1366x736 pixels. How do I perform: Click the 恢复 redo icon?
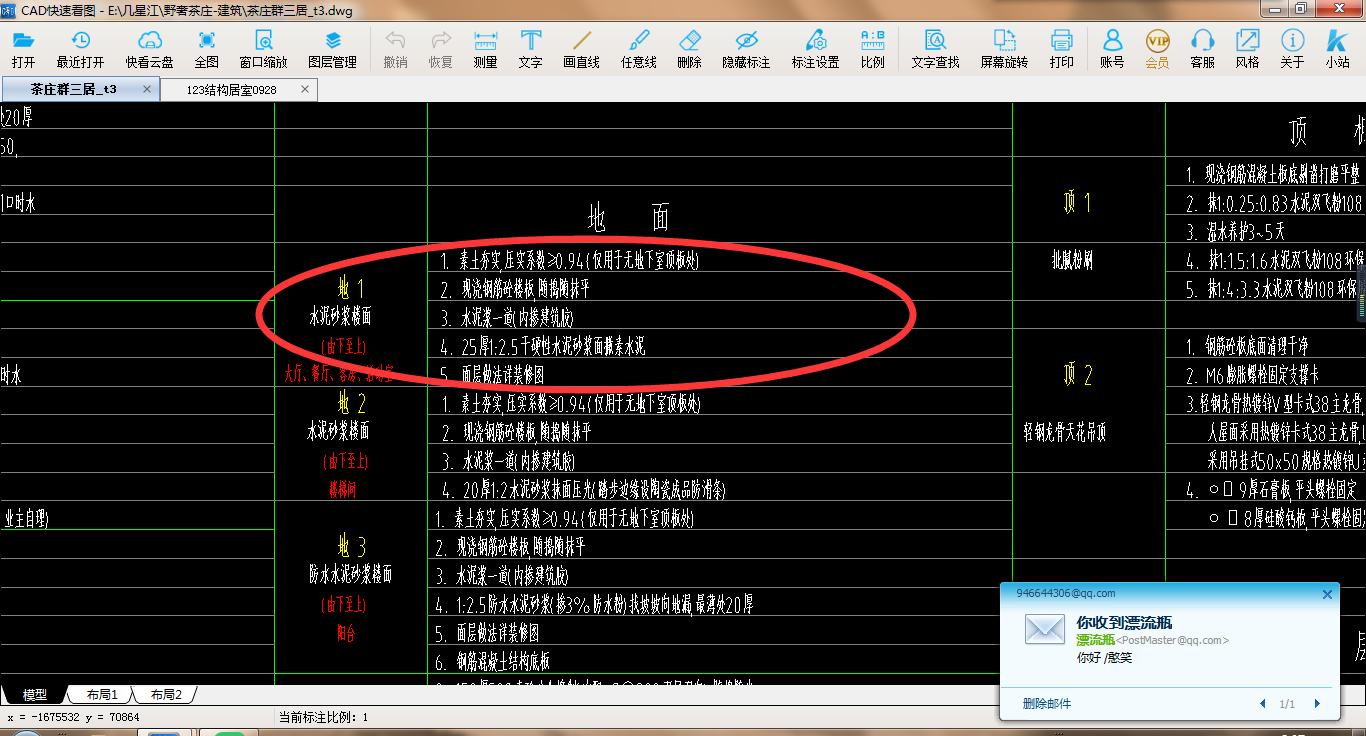tap(440, 49)
